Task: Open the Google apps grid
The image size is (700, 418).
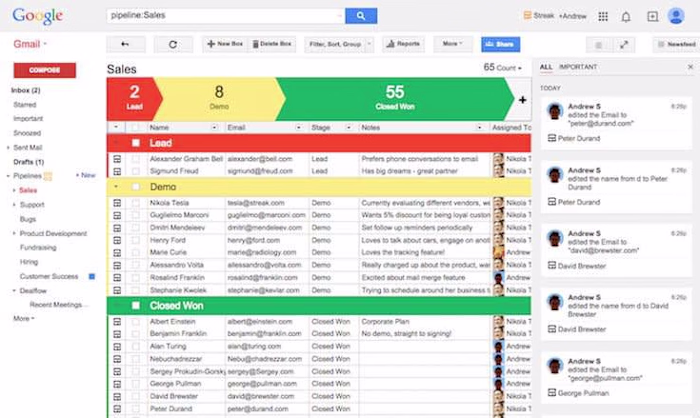Action: click(603, 17)
